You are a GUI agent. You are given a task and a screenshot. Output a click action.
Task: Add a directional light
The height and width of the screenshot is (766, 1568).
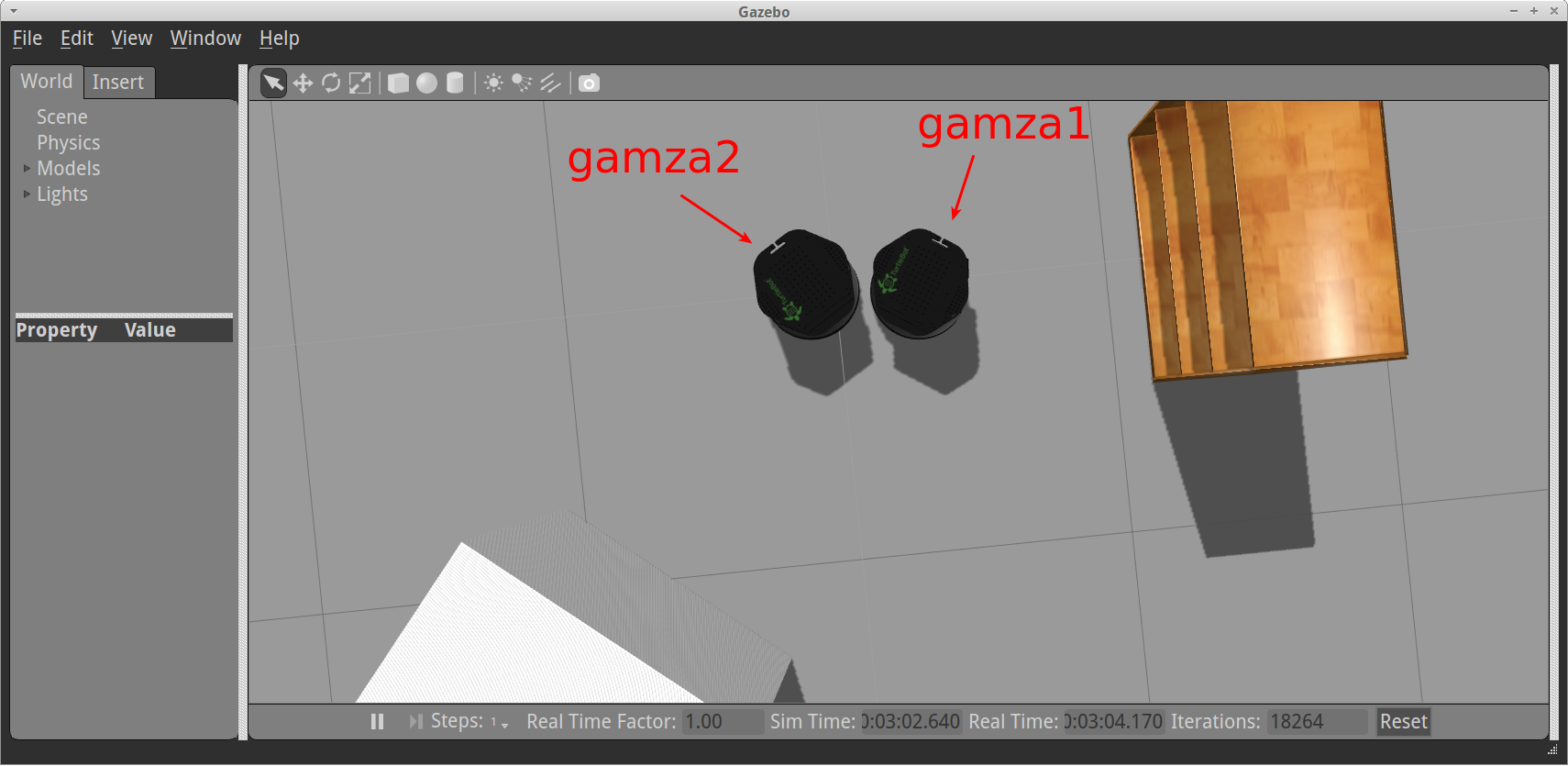click(550, 83)
